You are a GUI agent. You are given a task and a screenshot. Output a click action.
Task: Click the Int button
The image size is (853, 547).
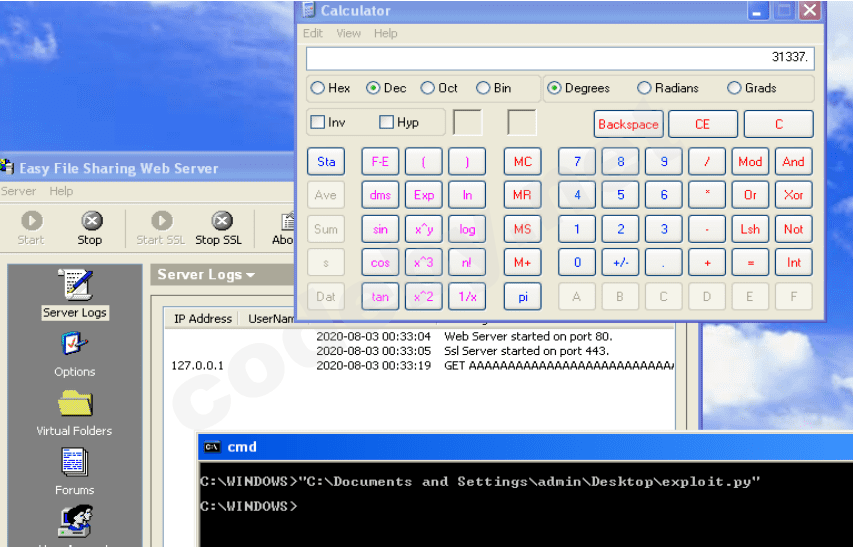(x=794, y=263)
